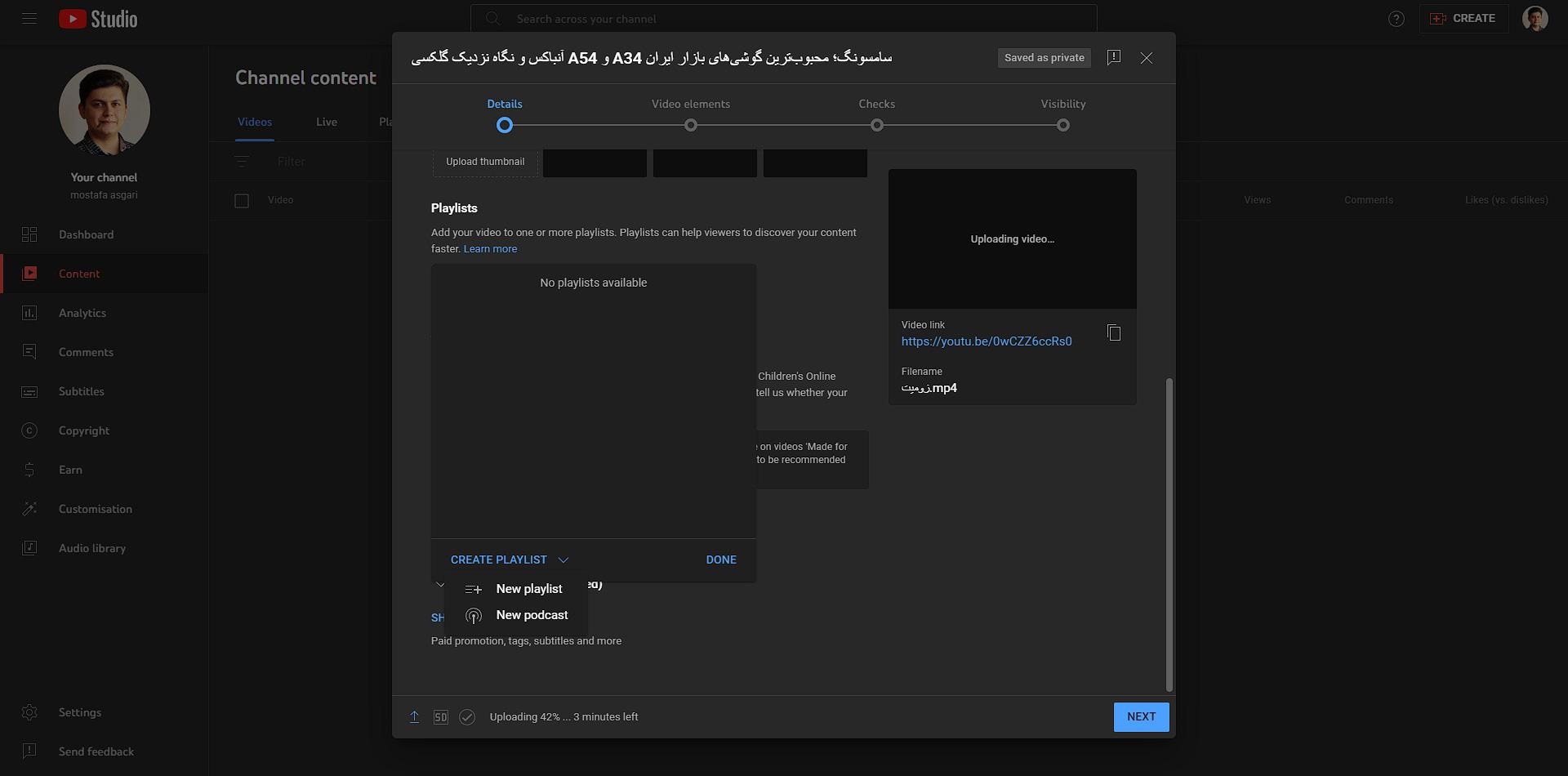1568x776 pixels.
Task: Click the Customisation wand icon
Action: [x=29, y=509]
